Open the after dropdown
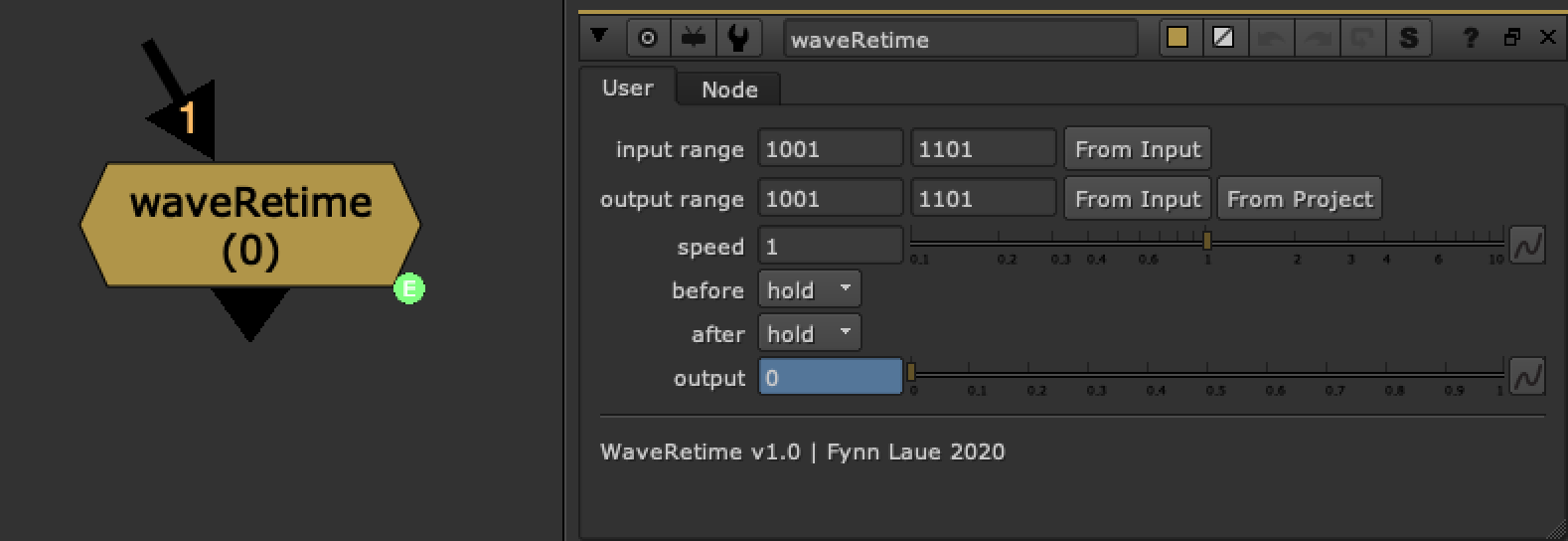The width and height of the screenshot is (1568, 541). 809,333
